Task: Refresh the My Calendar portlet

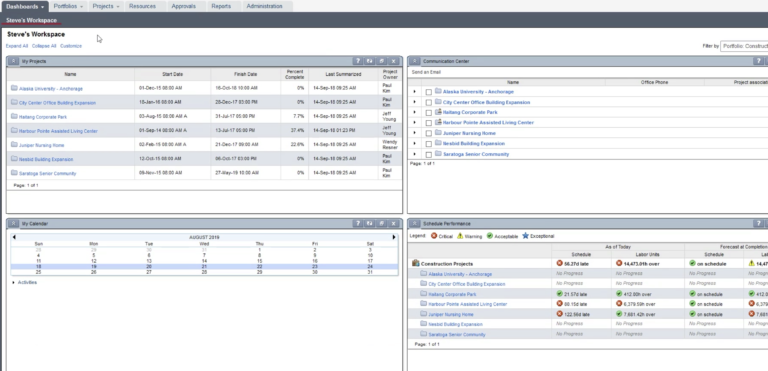Action: (370, 223)
